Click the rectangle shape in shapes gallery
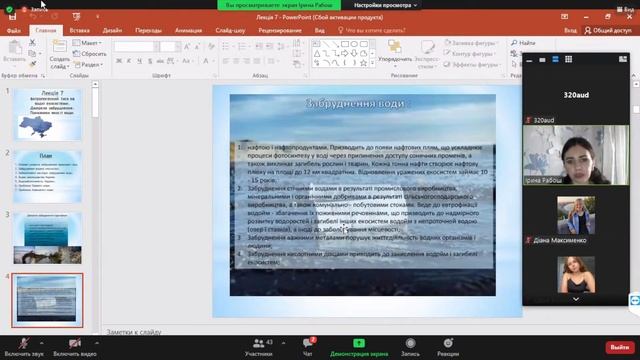 [345, 44]
